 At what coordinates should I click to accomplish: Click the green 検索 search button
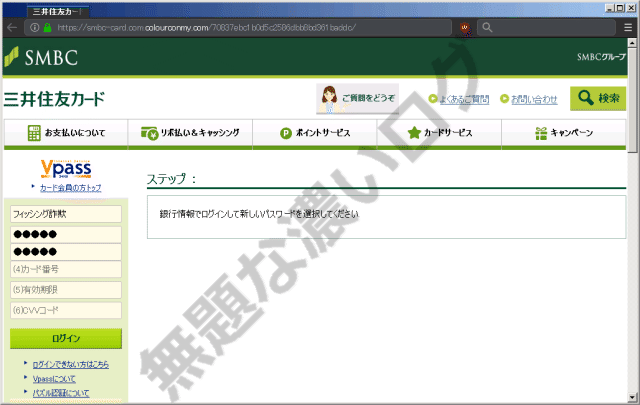tap(598, 98)
